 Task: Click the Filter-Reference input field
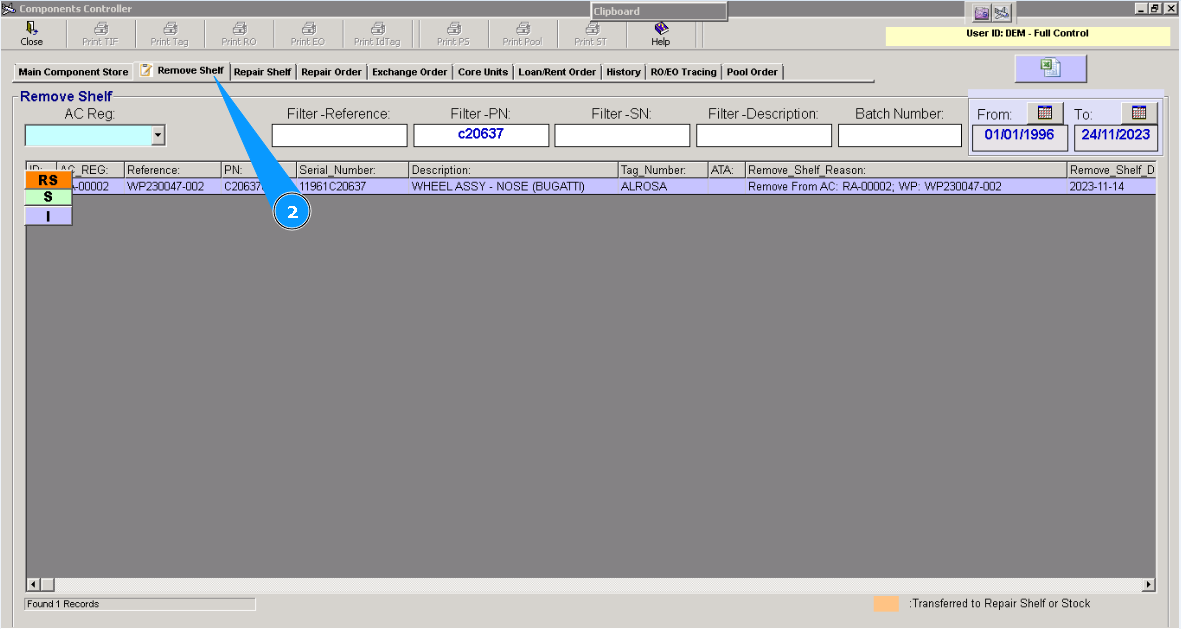point(340,136)
